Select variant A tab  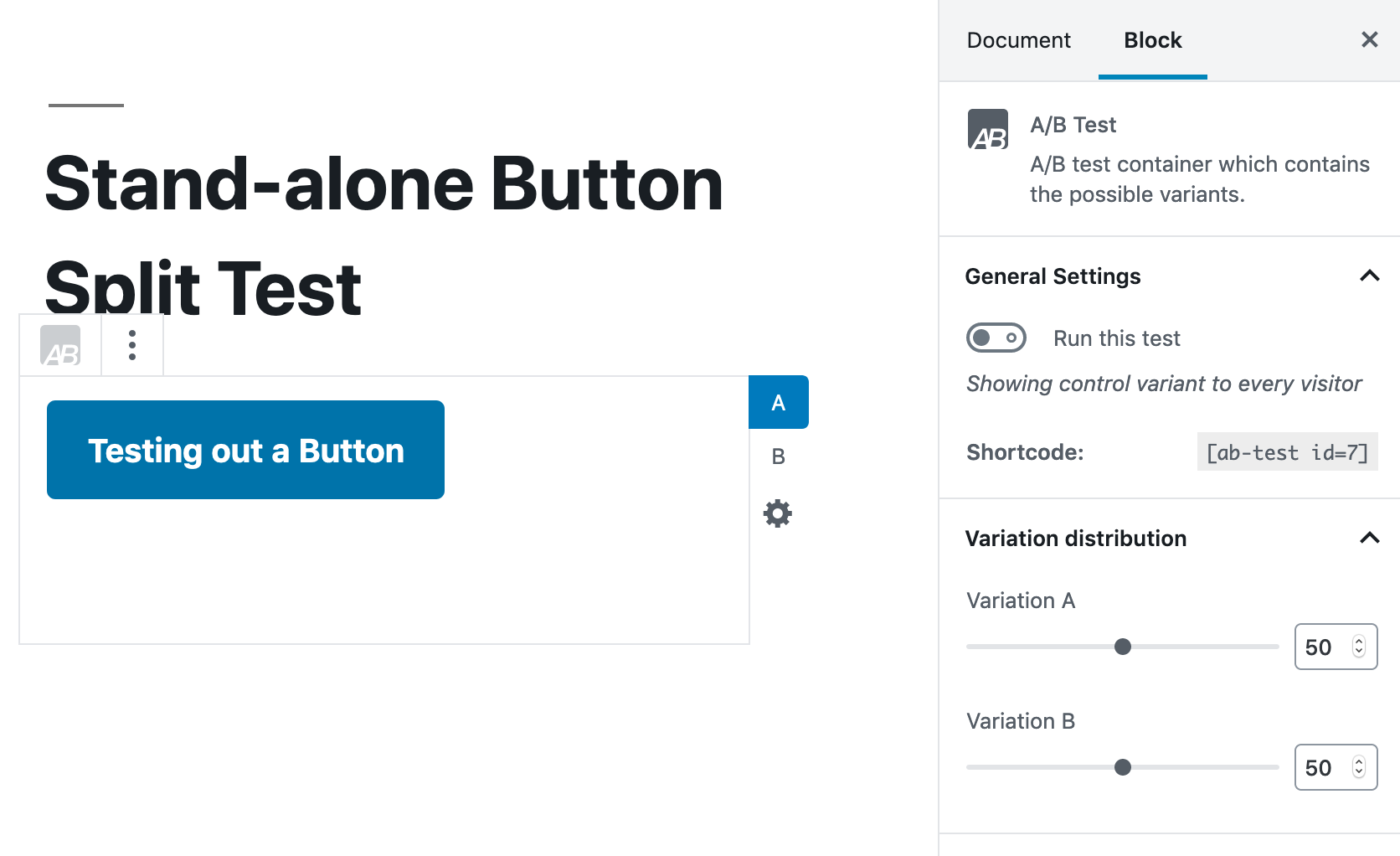click(778, 402)
